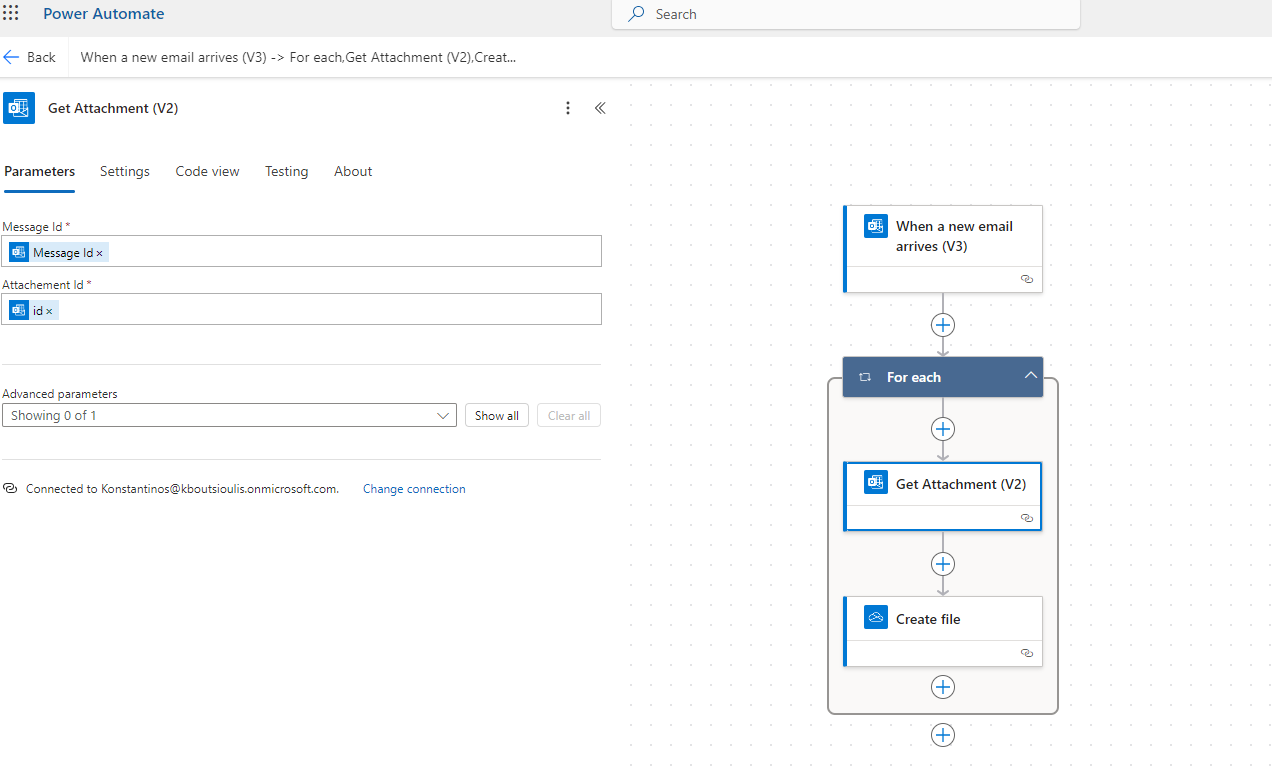The height and width of the screenshot is (781, 1272).
Task: Open the more options vertical dots menu
Action: (x=568, y=108)
